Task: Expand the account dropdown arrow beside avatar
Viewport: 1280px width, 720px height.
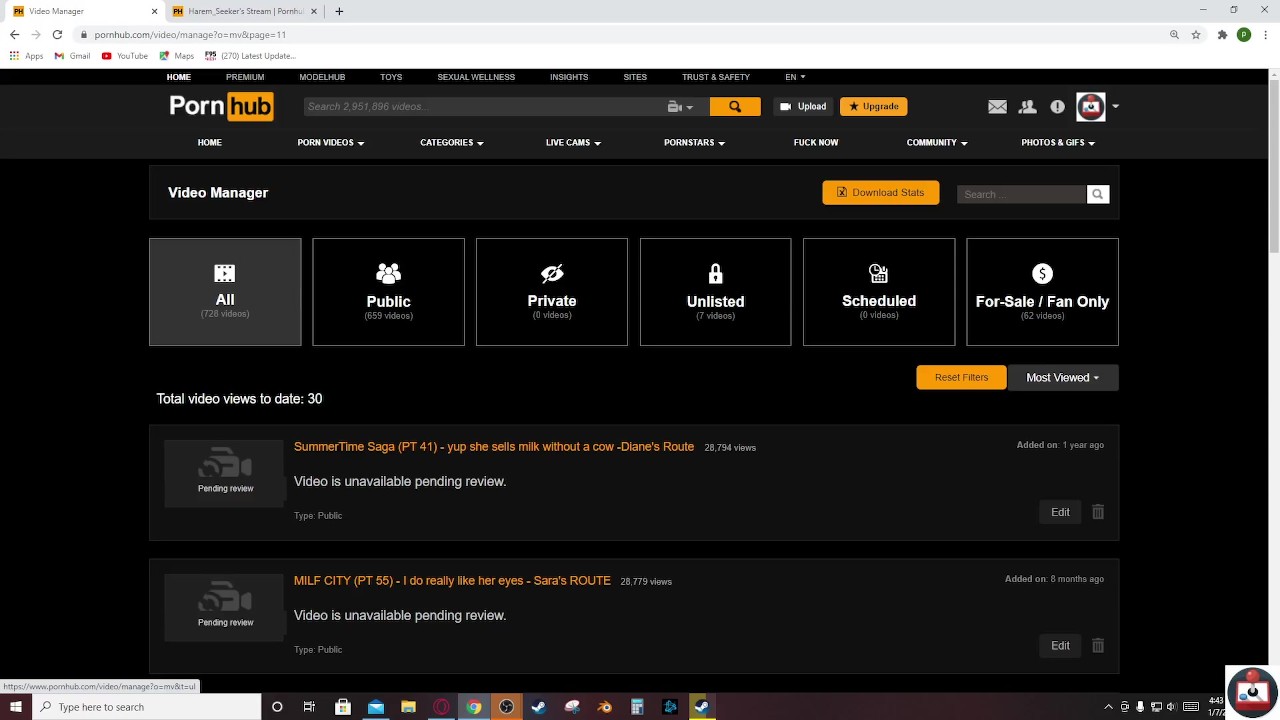Action: (1115, 106)
